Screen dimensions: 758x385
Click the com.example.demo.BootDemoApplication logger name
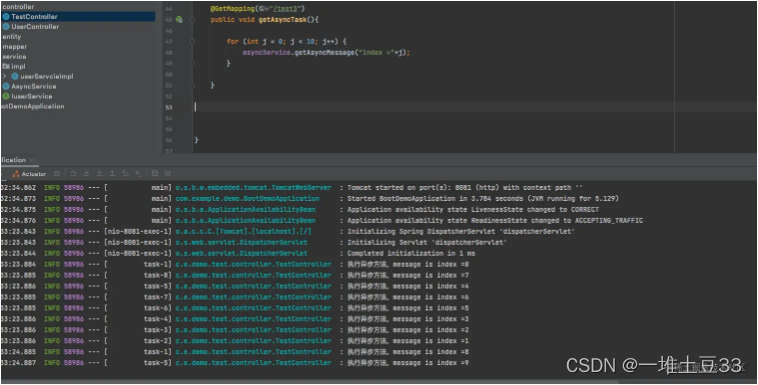click(x=247, y=199)
